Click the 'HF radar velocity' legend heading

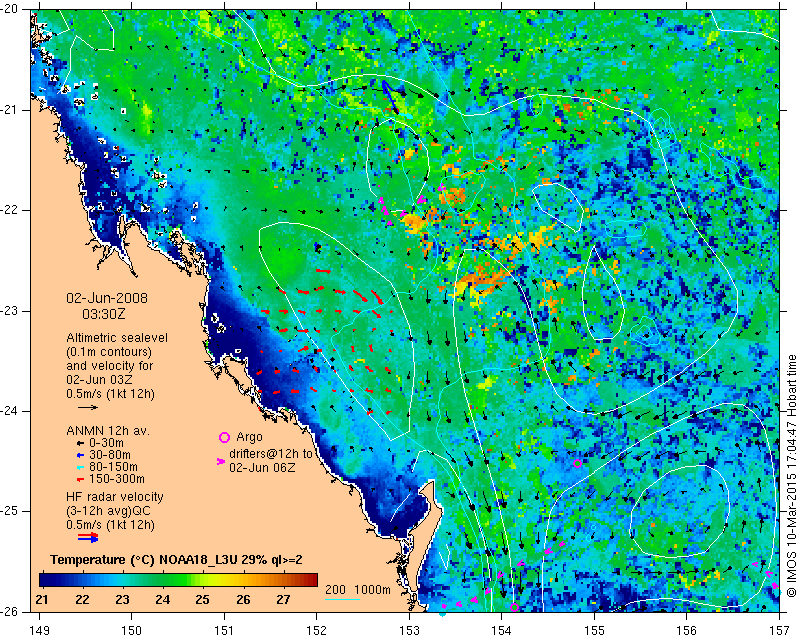[x=115, y=497]
